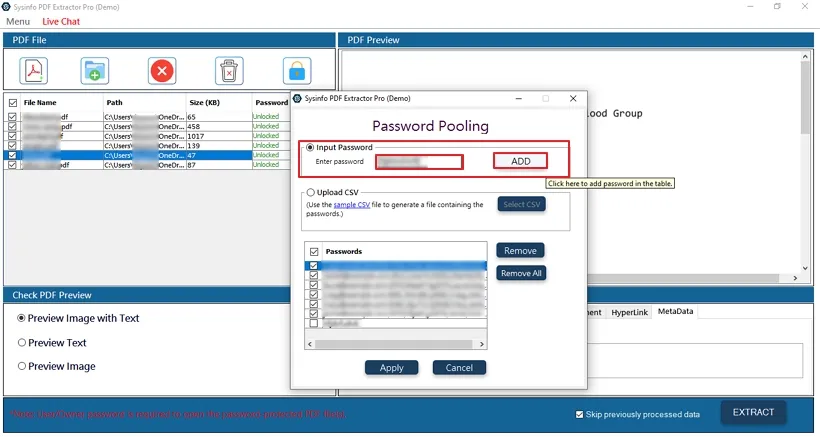This screenshot has width=820, height=437.
Task: Click the PDF Preview vertical scrollbar thumb
Action: click(805, 97)
